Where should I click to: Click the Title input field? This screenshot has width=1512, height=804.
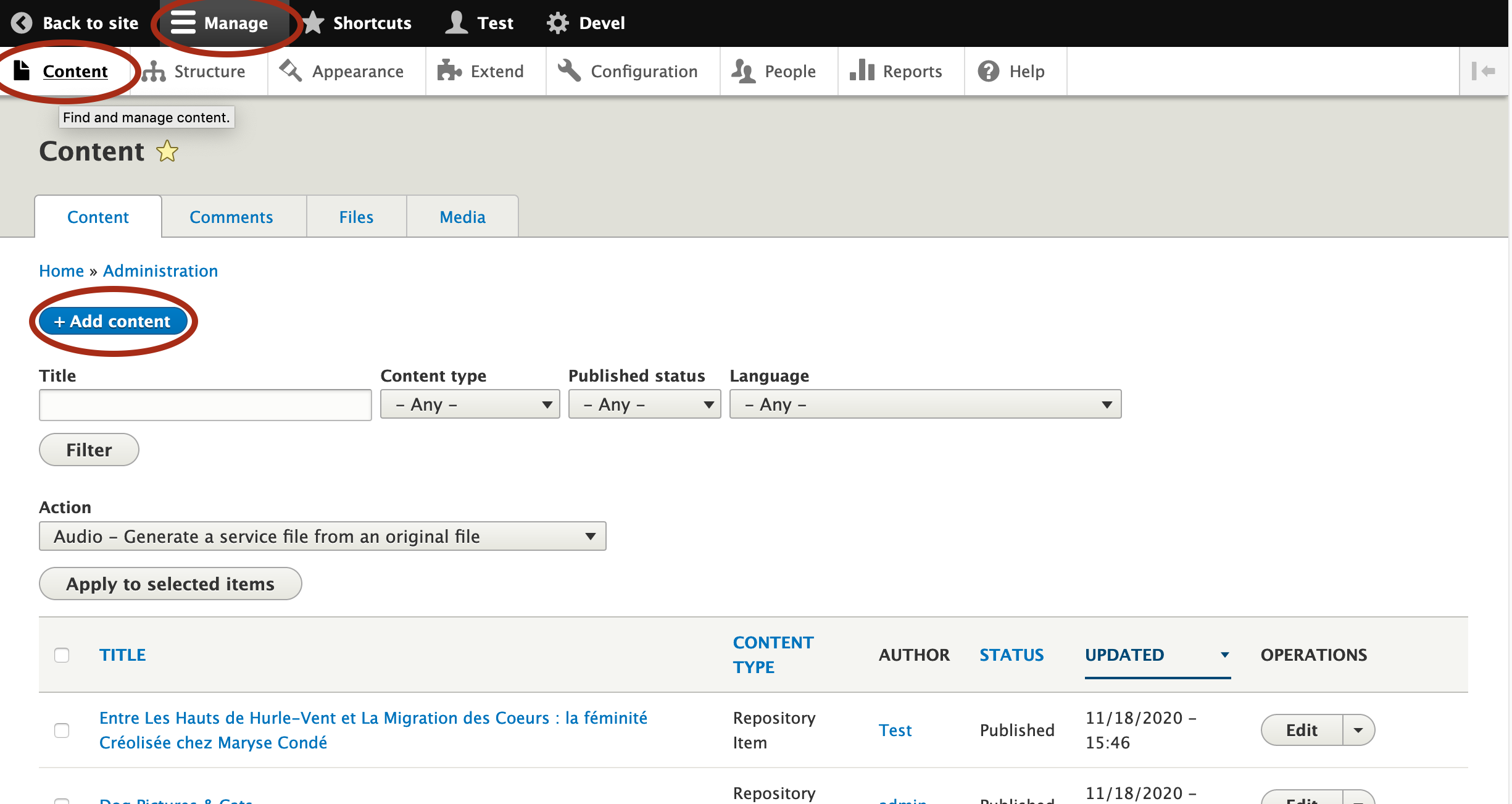[204, 404]
